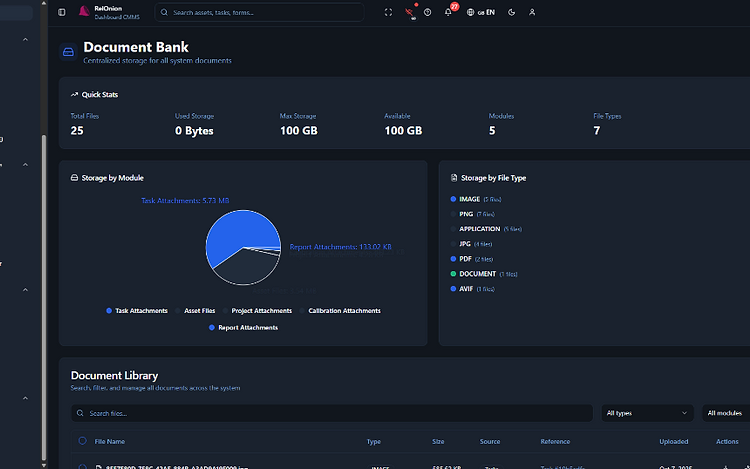Click the RelOnion logo
750x469 pixels.
click(x=84, y=12)
